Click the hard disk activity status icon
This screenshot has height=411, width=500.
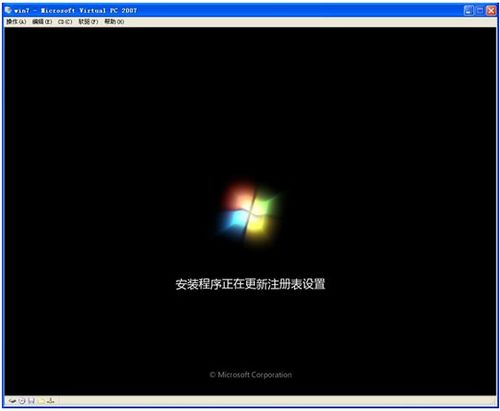tap(12, 401)
